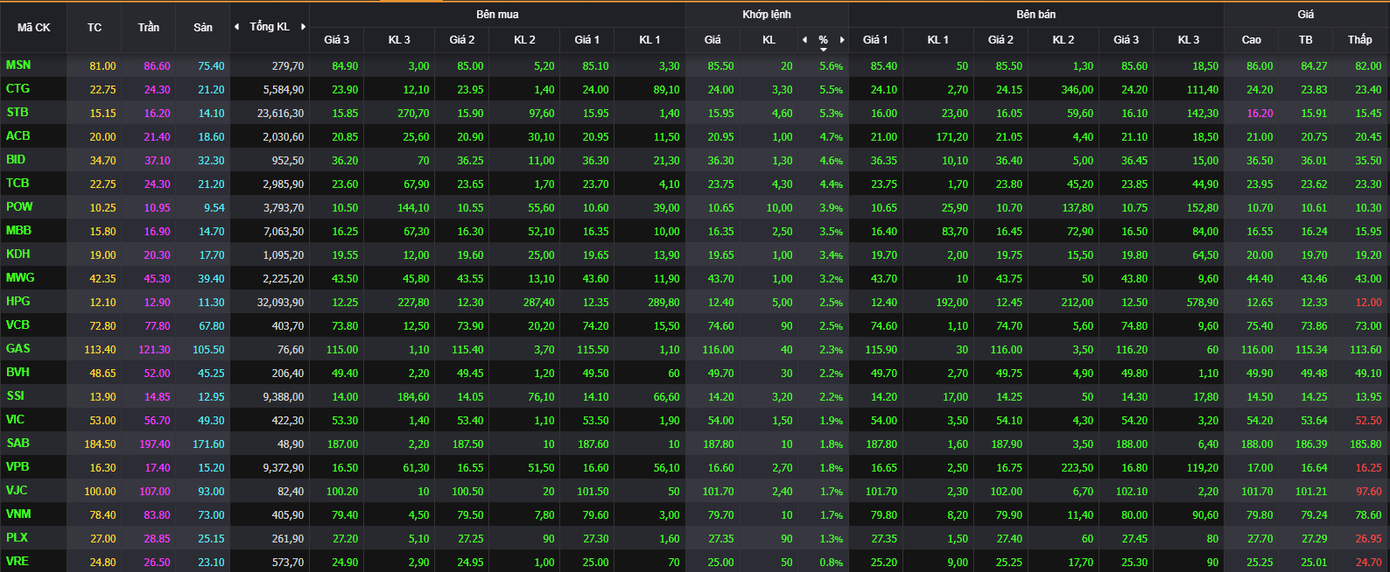Click the Trần ceiling price header
Viewport: 1390px width, 572px height.
tap(148, 27)
